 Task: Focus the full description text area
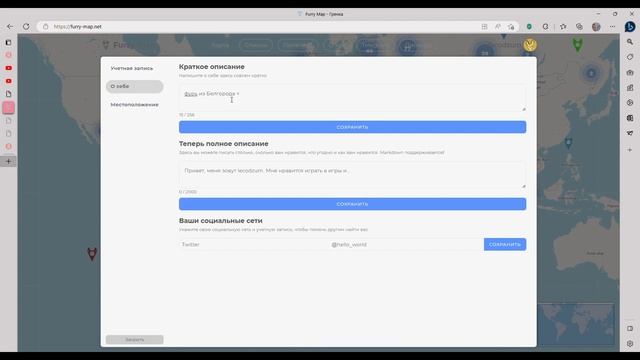(352, 175)
